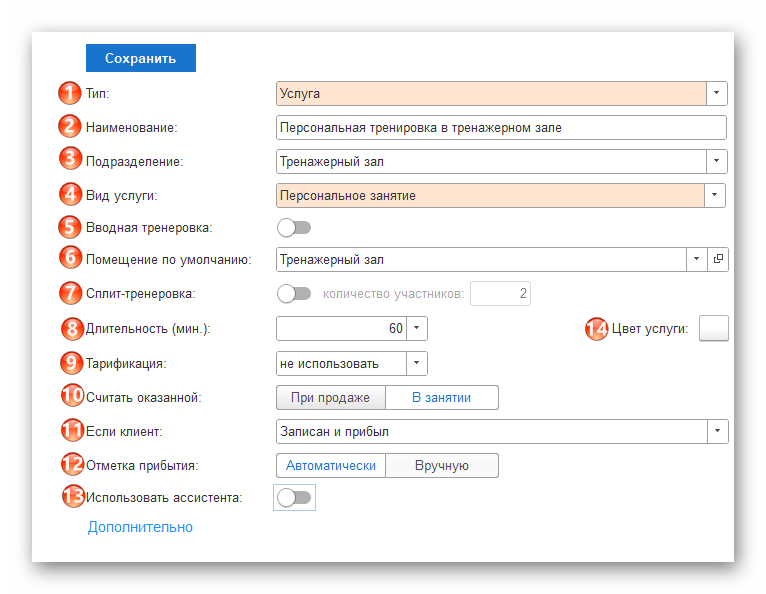The image size is (766, 594).
Task: Select Вручную for Отметка прибытия
Action: [442, 466]
